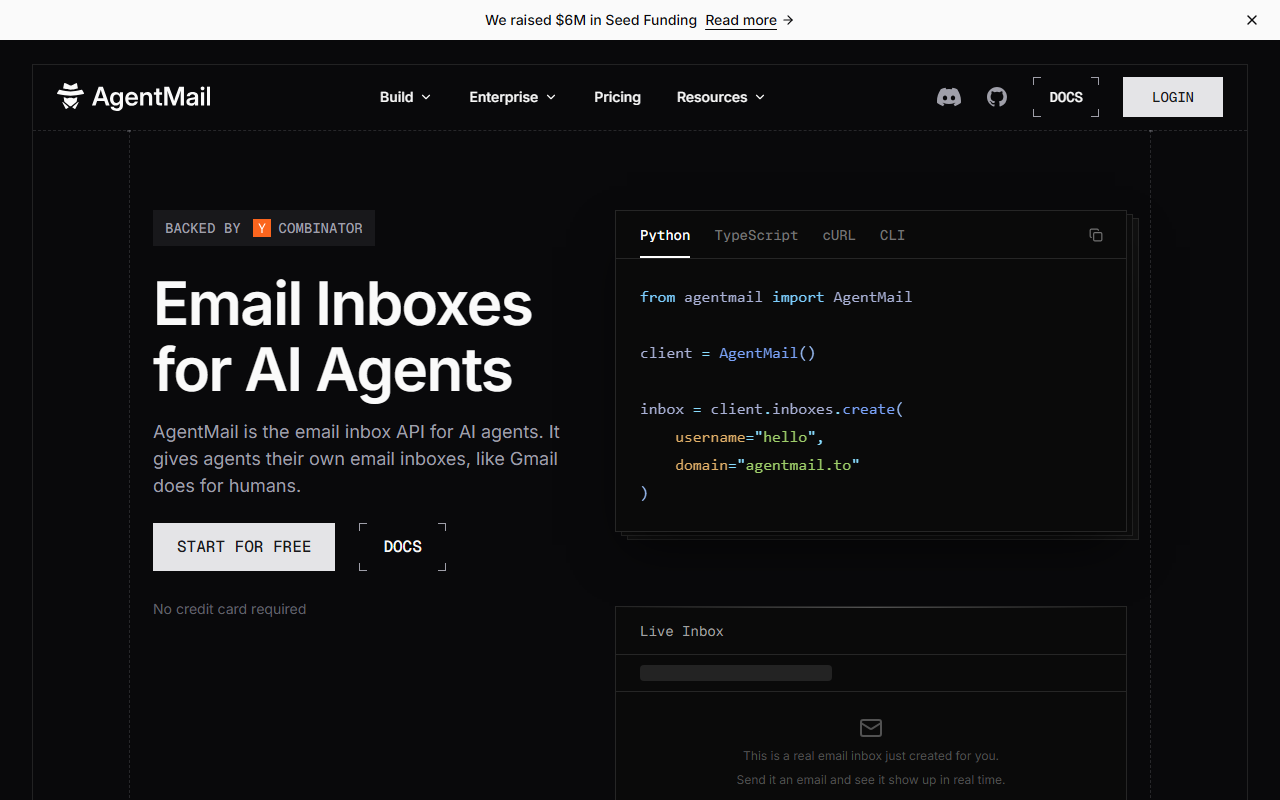
Task: Click the "We raised $6M in Seed Funding" text
Action: coord(591,20)
